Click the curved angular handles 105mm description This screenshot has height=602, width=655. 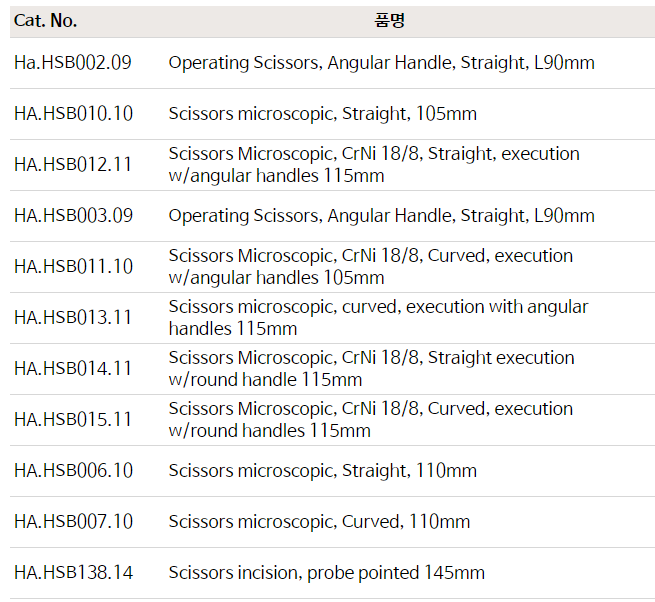pos(370,267)
